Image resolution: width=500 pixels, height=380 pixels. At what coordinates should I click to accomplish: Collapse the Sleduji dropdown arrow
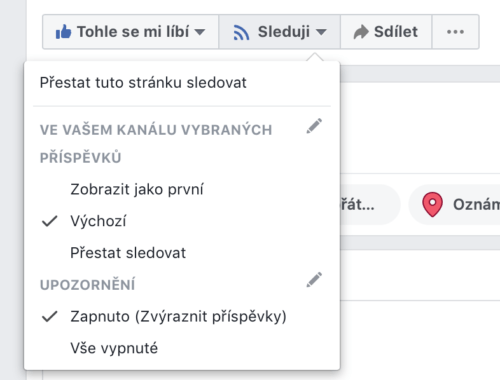(x=321, y=32)
